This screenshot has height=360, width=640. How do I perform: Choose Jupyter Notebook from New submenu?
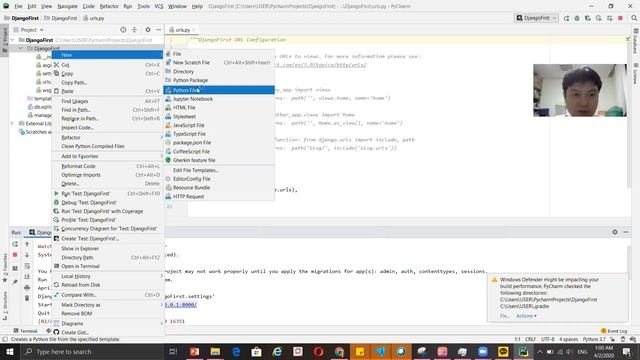click(219, 99)
